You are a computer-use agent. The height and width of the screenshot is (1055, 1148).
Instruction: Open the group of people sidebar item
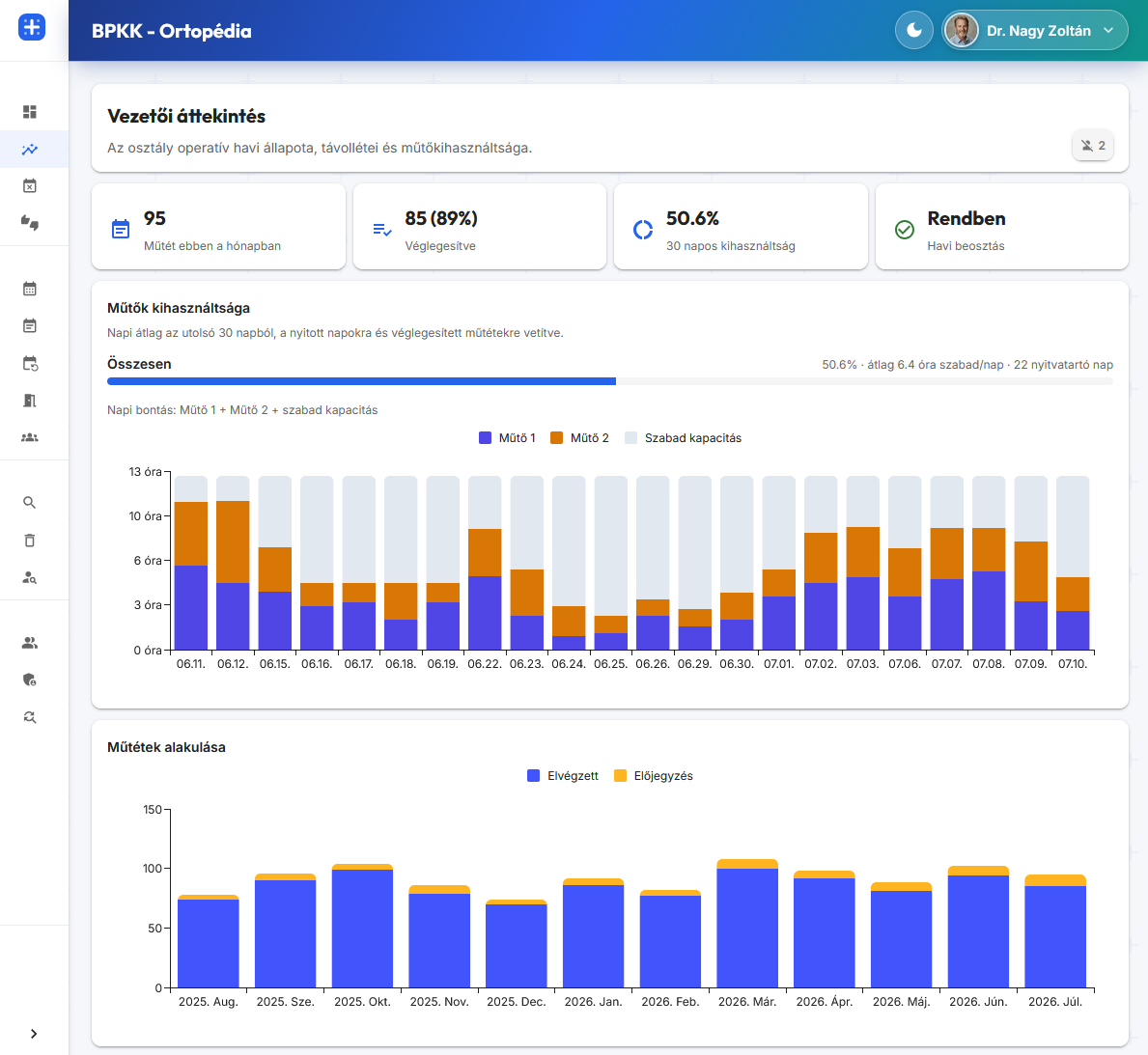29,438
